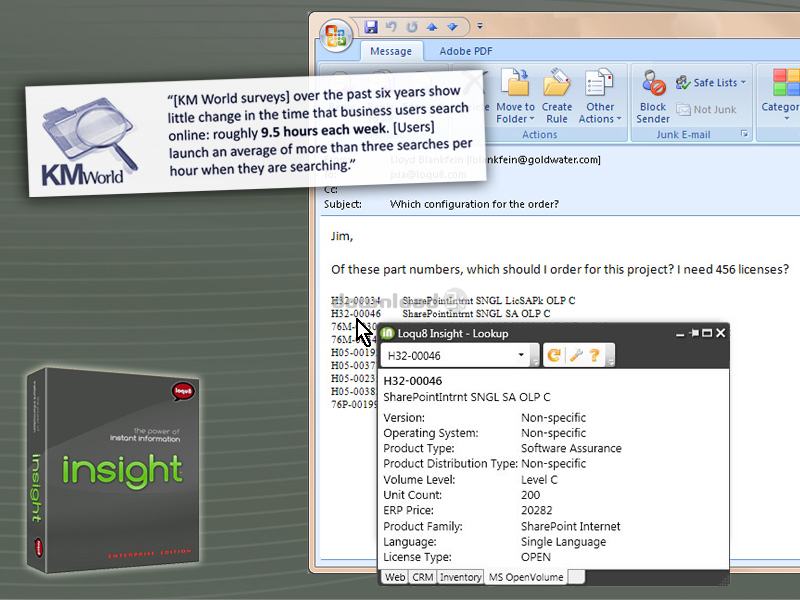Click the sender address lblankfein@goldwater.com
Image resolution: width=800 pixels, height=600 pixels.
[x=534, y=160]
